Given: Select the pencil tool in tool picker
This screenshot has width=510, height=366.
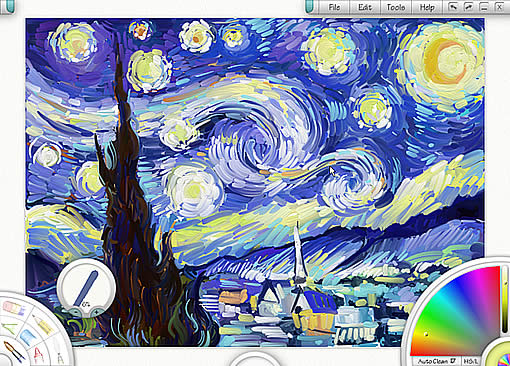Looking at the screenshot, I should 43,325.
